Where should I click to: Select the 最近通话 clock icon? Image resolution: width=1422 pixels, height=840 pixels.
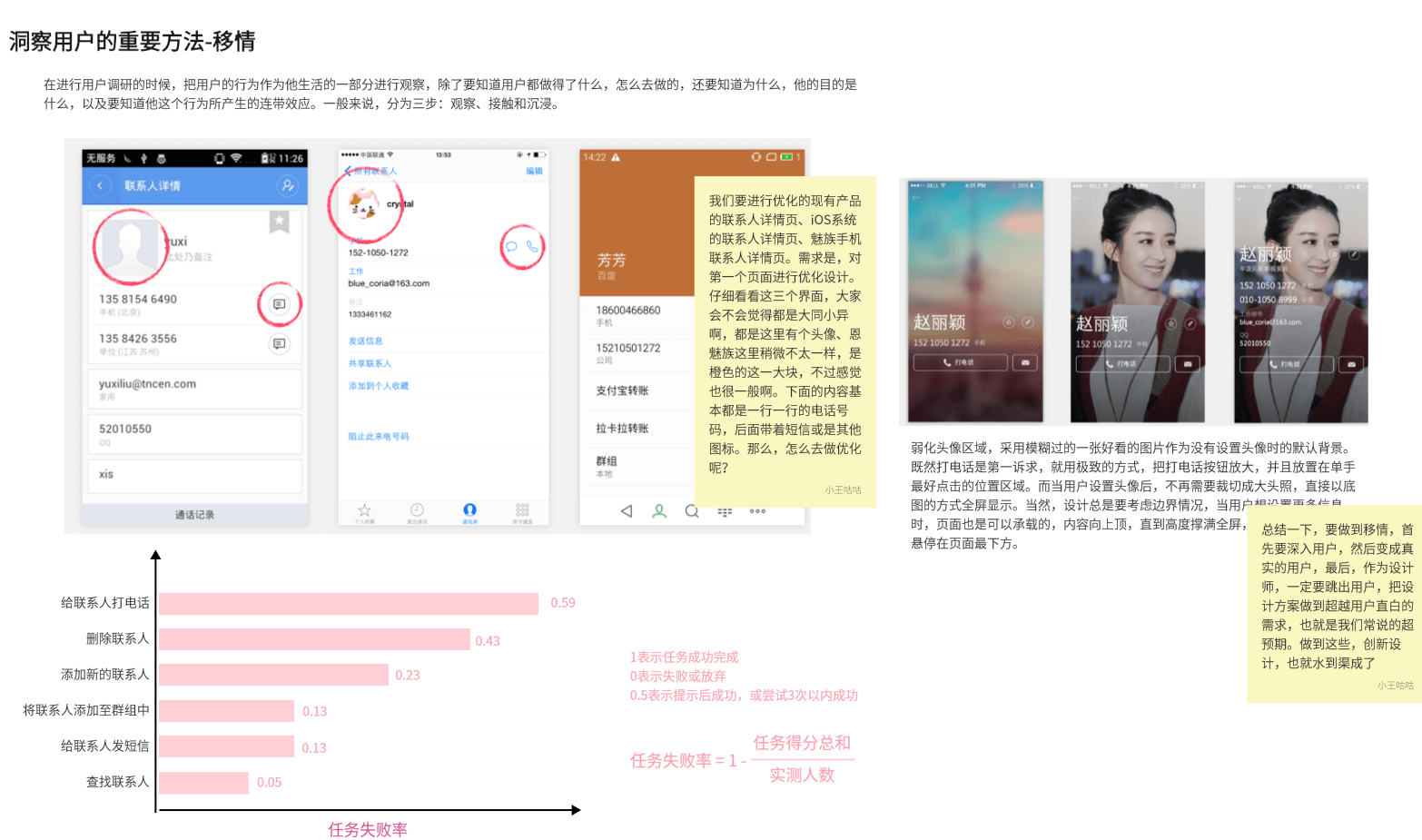click(x=418, y=509)
